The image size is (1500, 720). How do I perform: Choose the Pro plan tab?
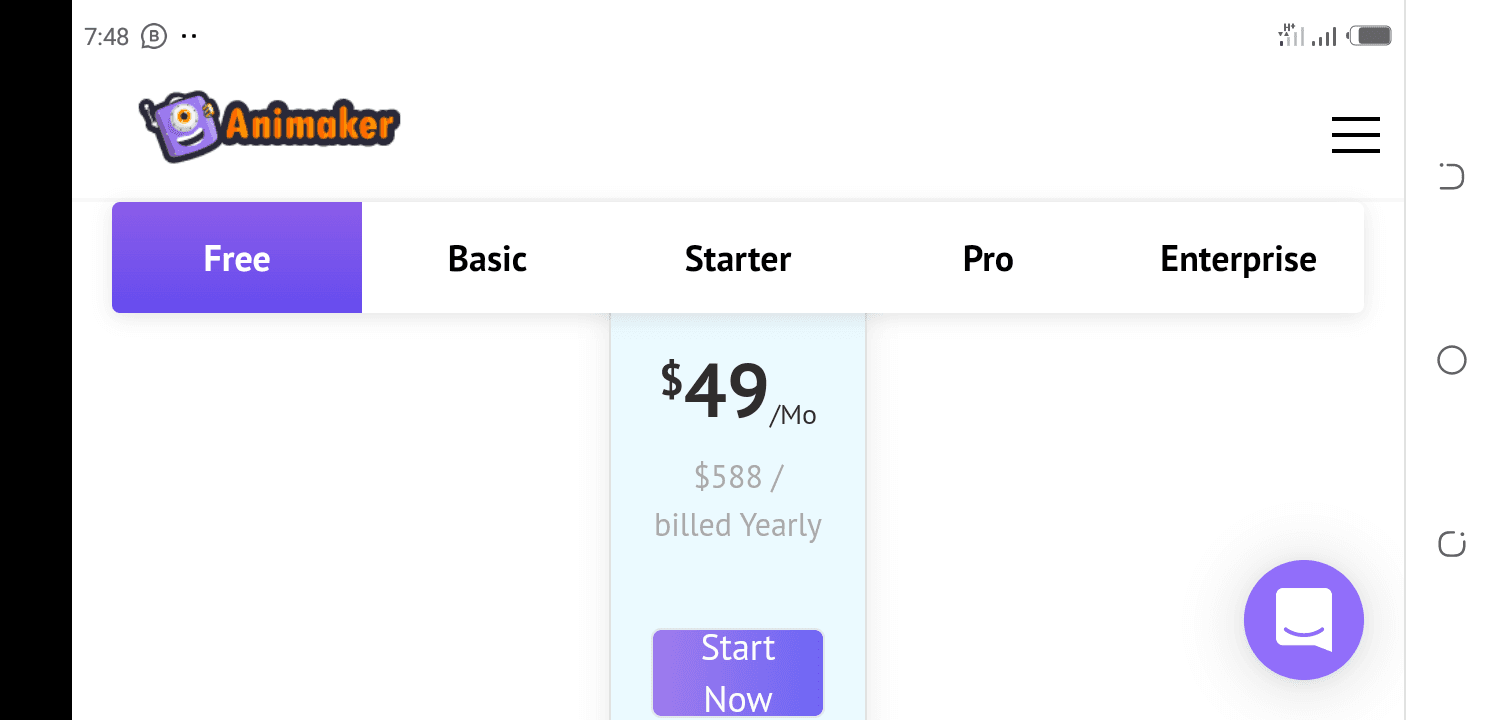point(988,258)
